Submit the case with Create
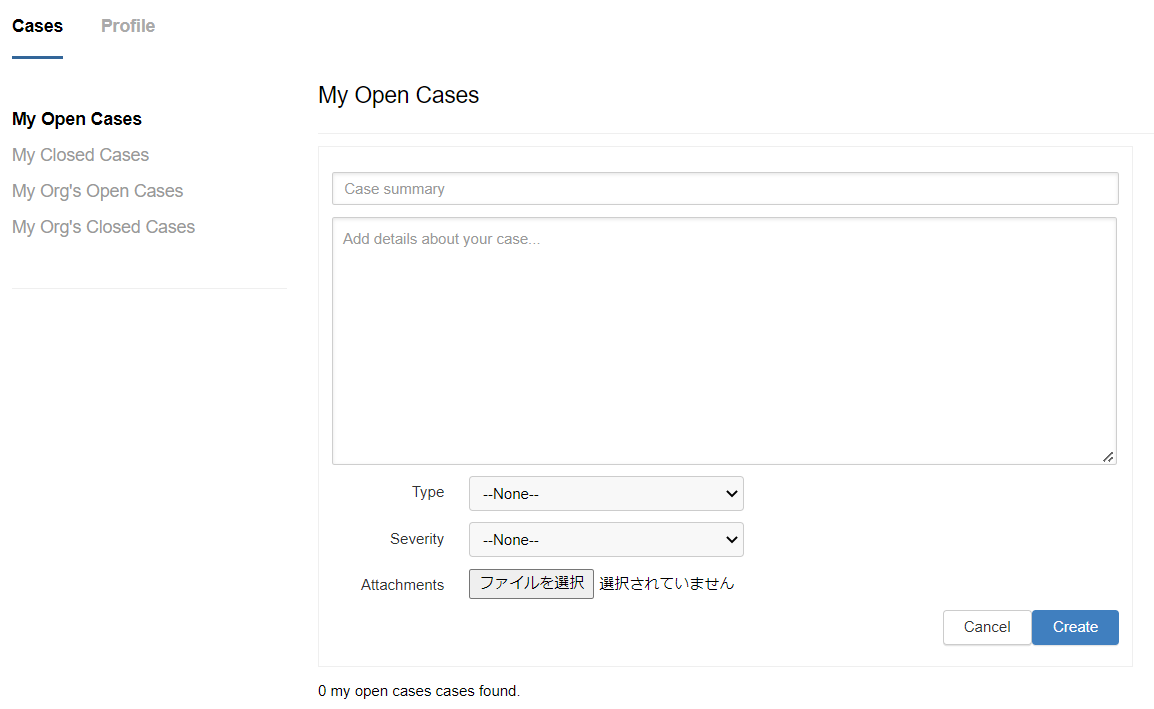This screenshot has height=709, width=1154. (1075, 627)
